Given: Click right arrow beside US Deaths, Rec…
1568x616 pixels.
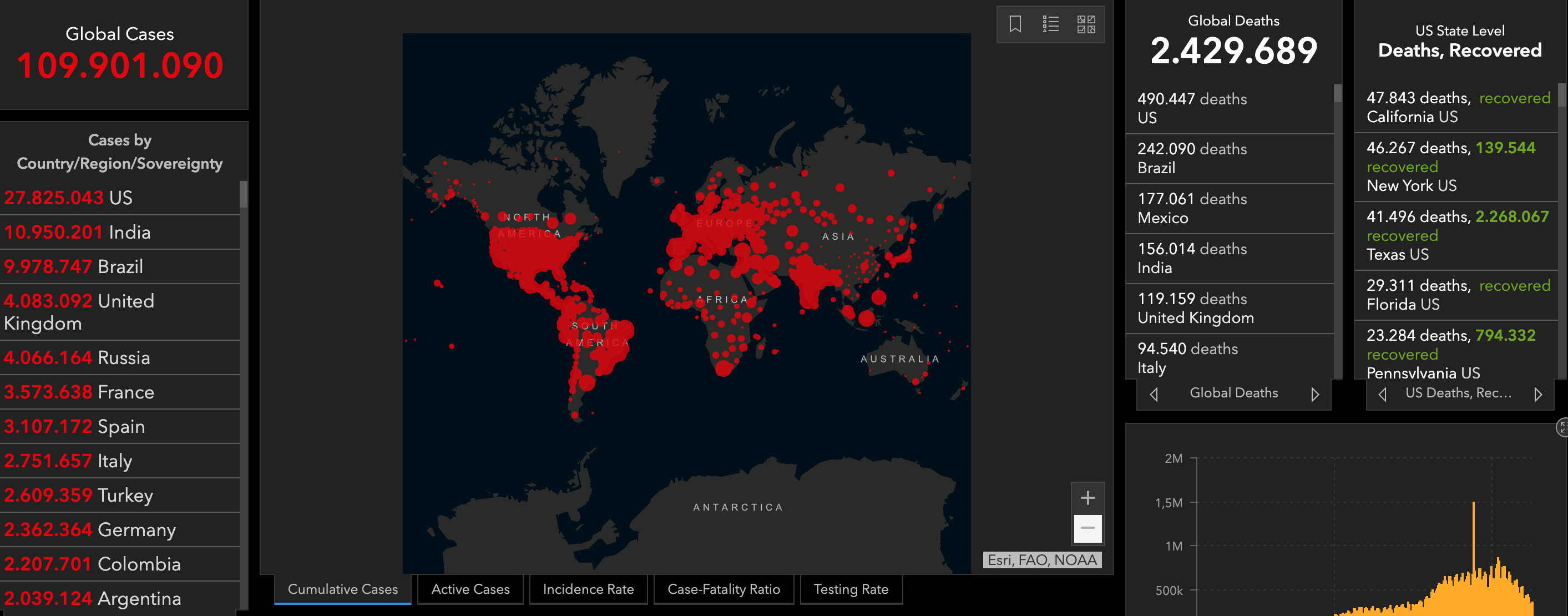Looking at the screenshot, I should 1537,395.
